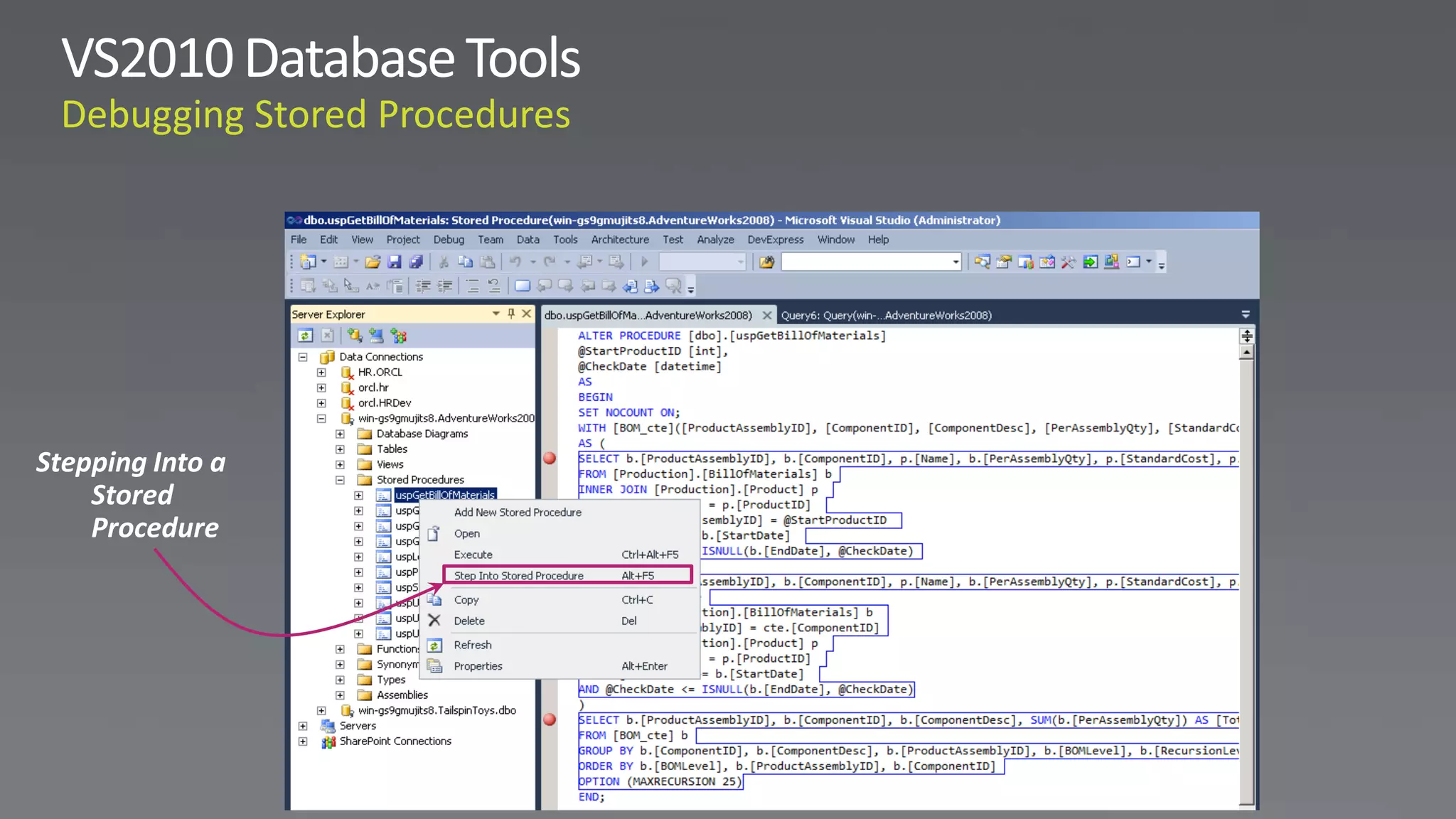
Task: Click the Find in Files binoculars icon
Action: click(766, 262)
